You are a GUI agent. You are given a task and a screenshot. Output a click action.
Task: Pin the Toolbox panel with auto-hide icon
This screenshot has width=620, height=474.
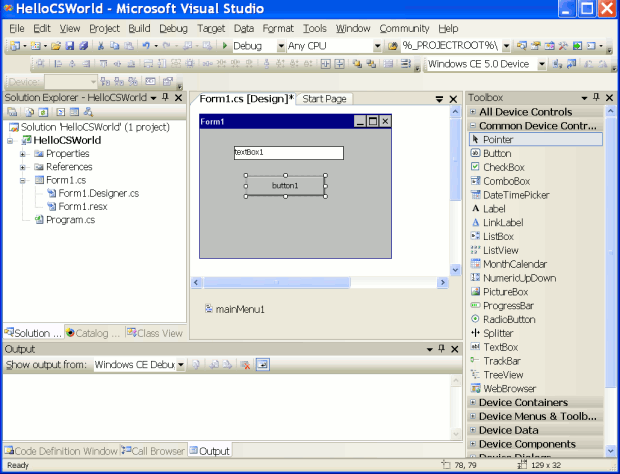coord(596,98)
